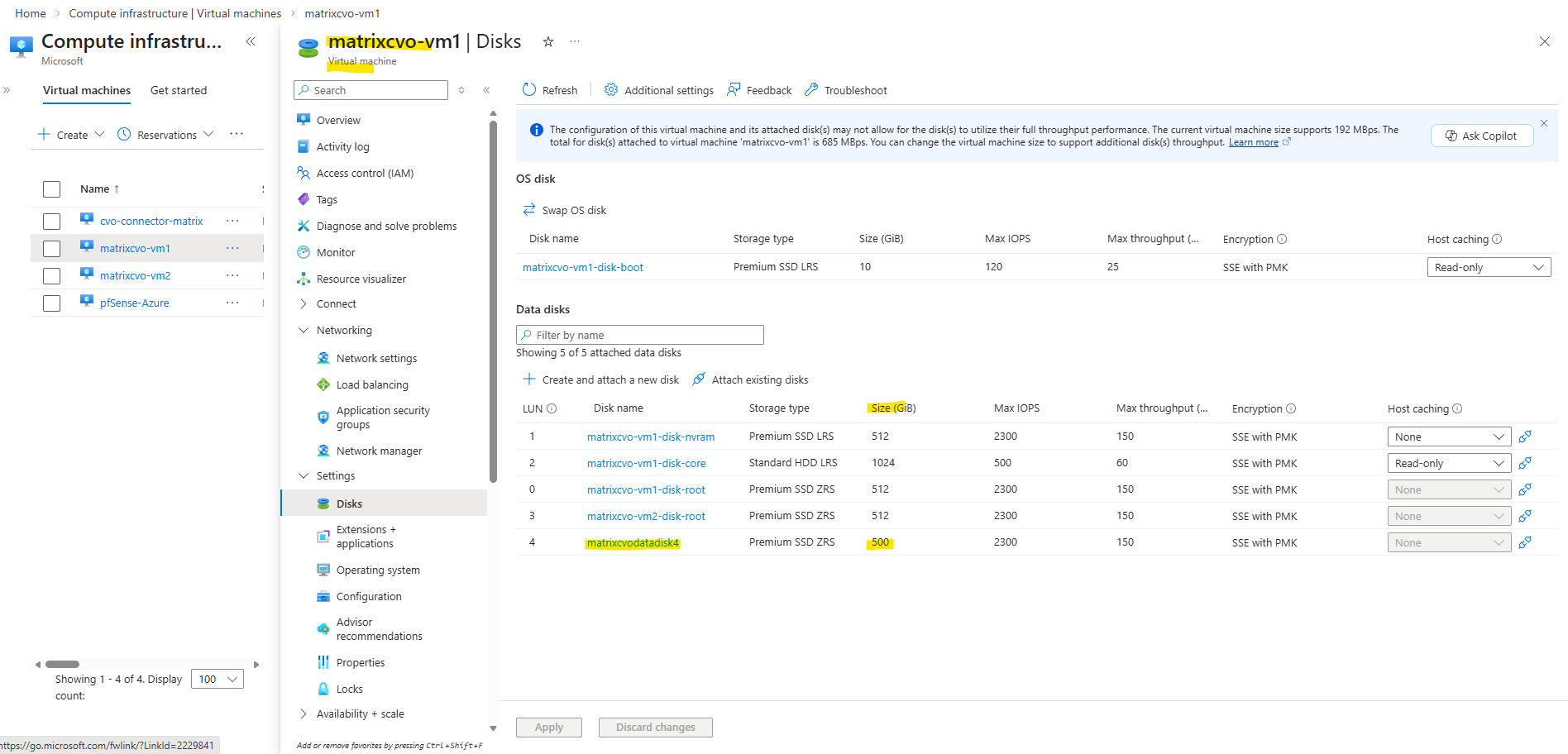Image resolution: width=1568 pixels, height=754 pixels.
Task: Open Additional settings gear icon
Action: tap(611, 90)
